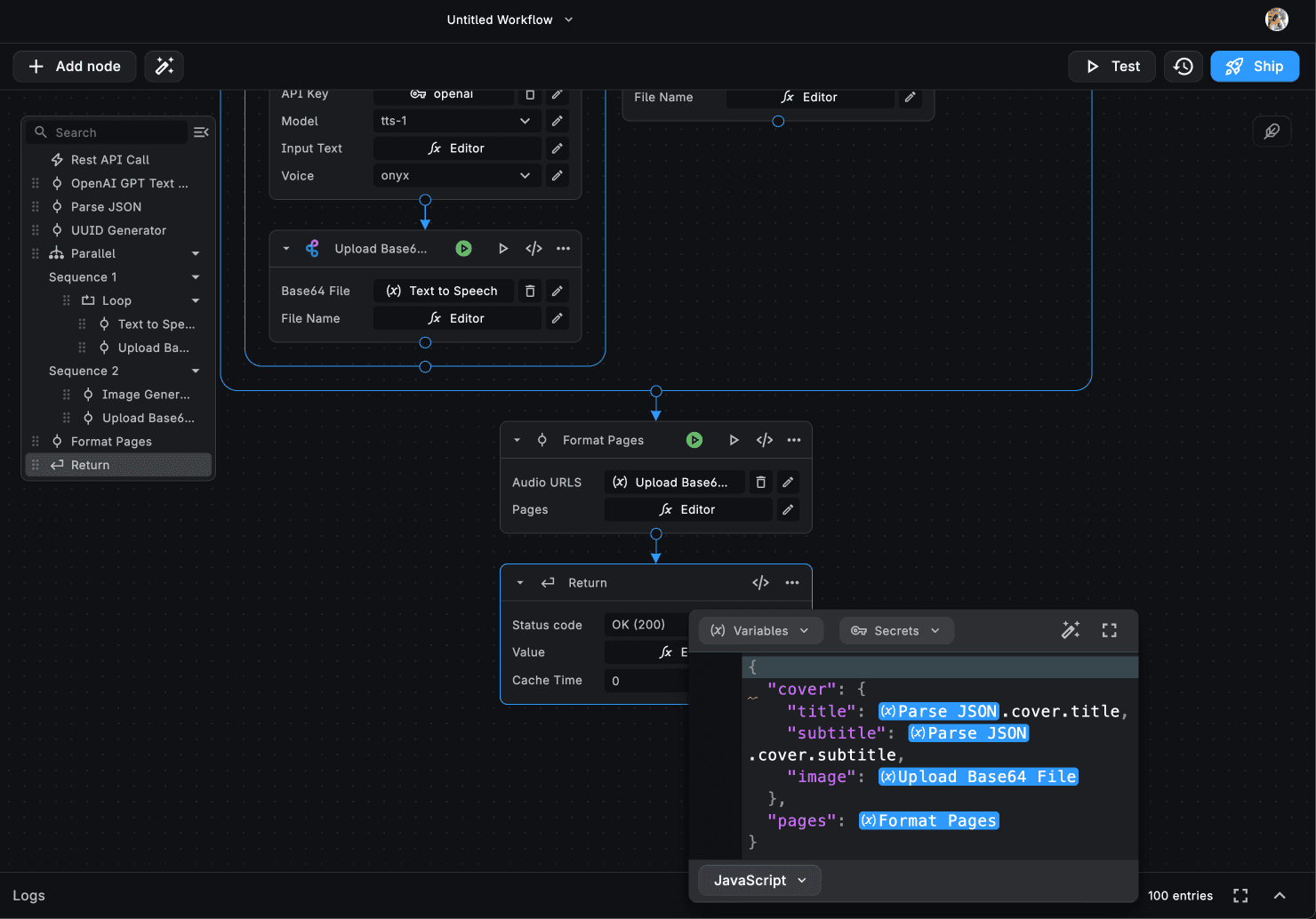Collapse the sidebar using the panel toggle icon
This screenshot has width=1316, height=919.
[201, 132]
